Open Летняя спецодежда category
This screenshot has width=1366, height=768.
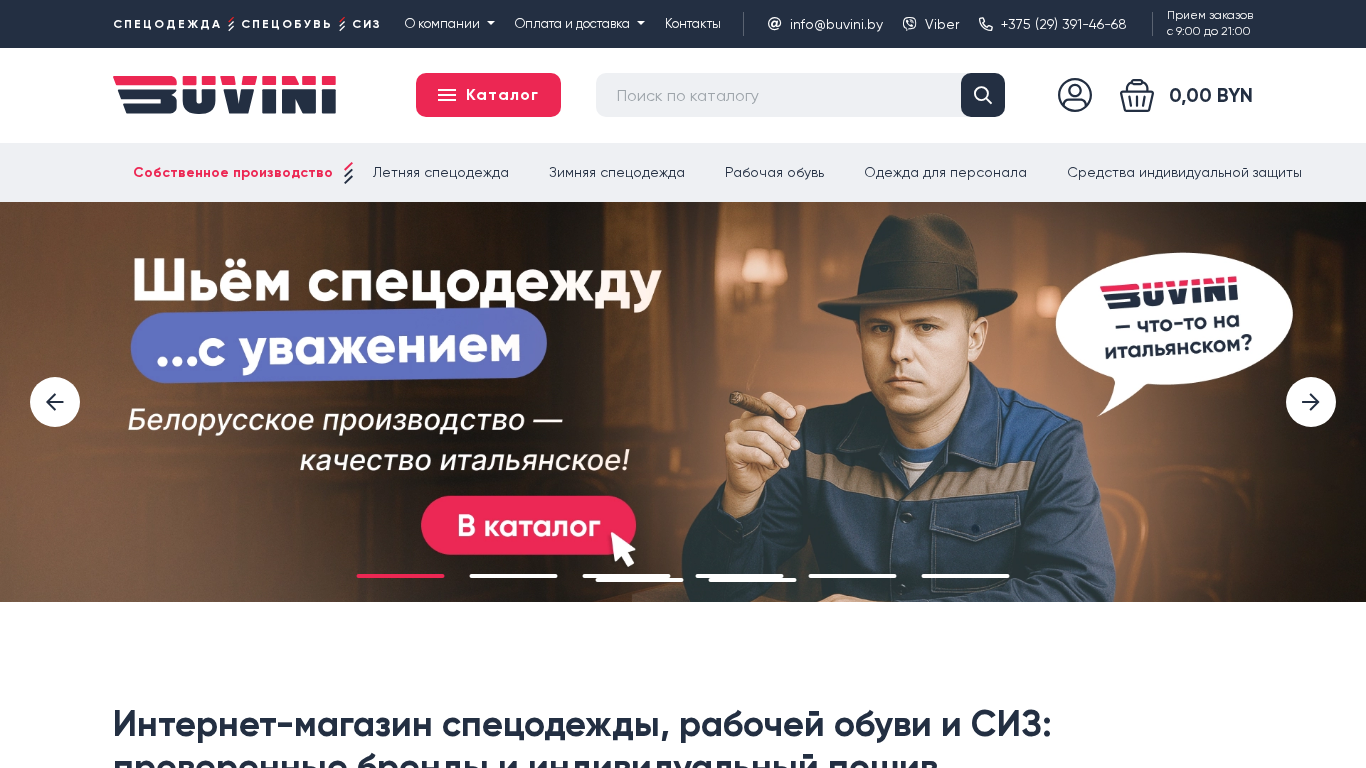tap(440, 172)
